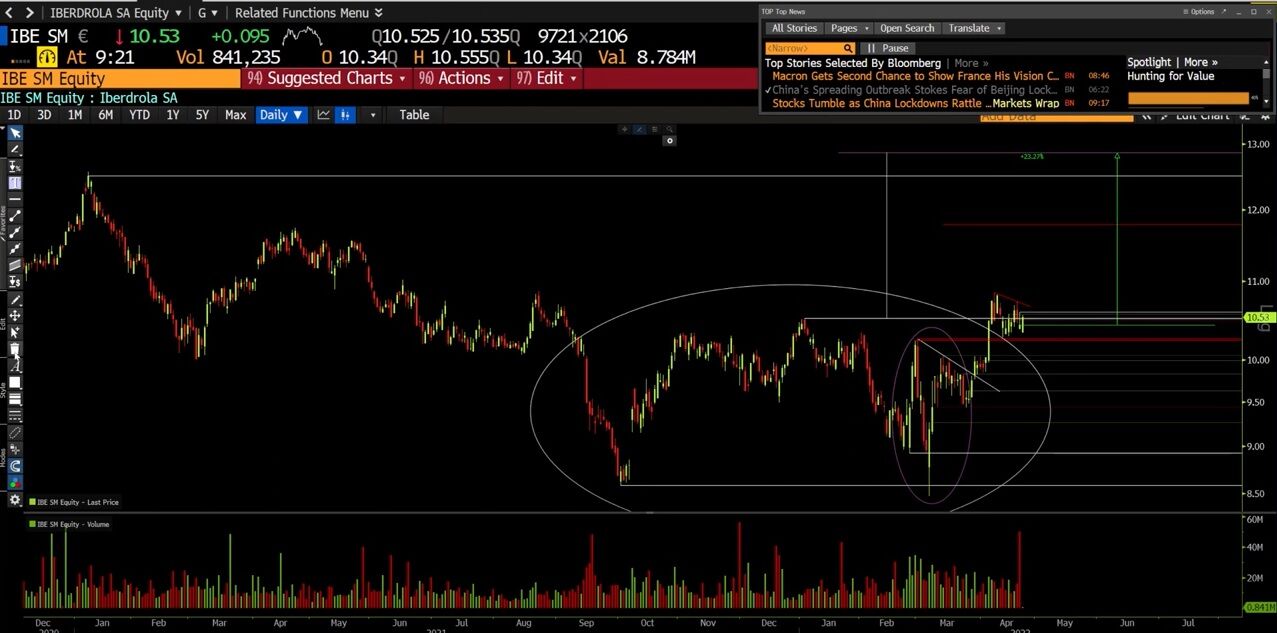Open More top stories link
The image size is (1277, 633).
(x=971, y=63)
